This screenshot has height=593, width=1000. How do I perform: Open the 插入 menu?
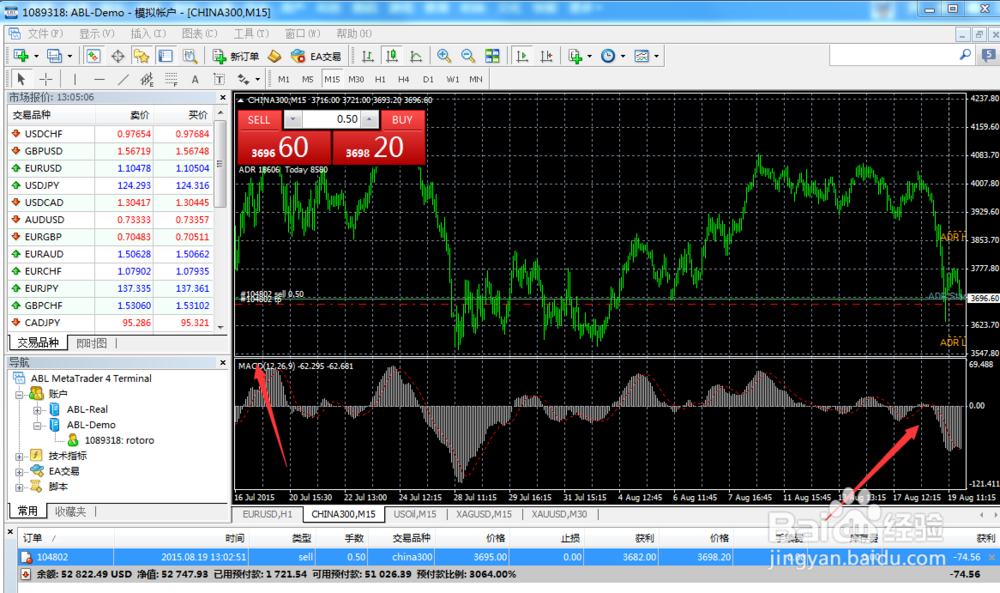(x=148, y=33)
